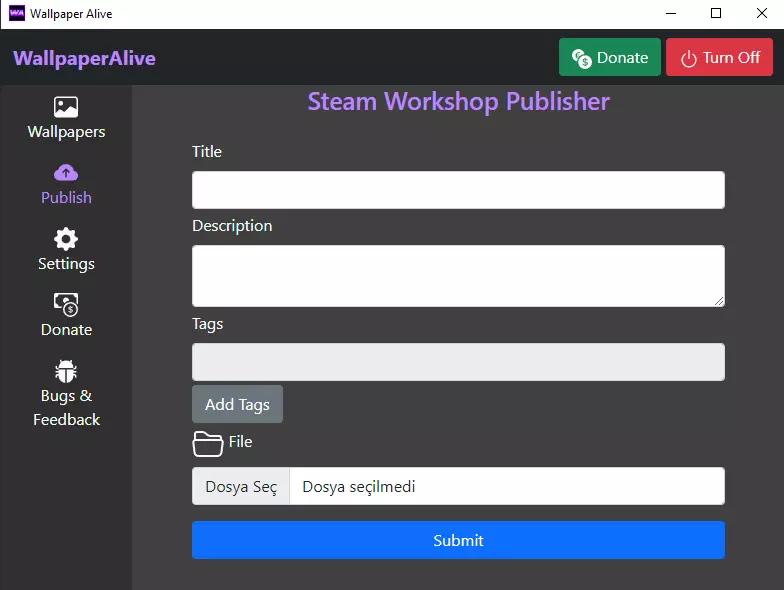Focus the Title input field
This screenshot has height=590, width=784.
(x=458, y=190)
